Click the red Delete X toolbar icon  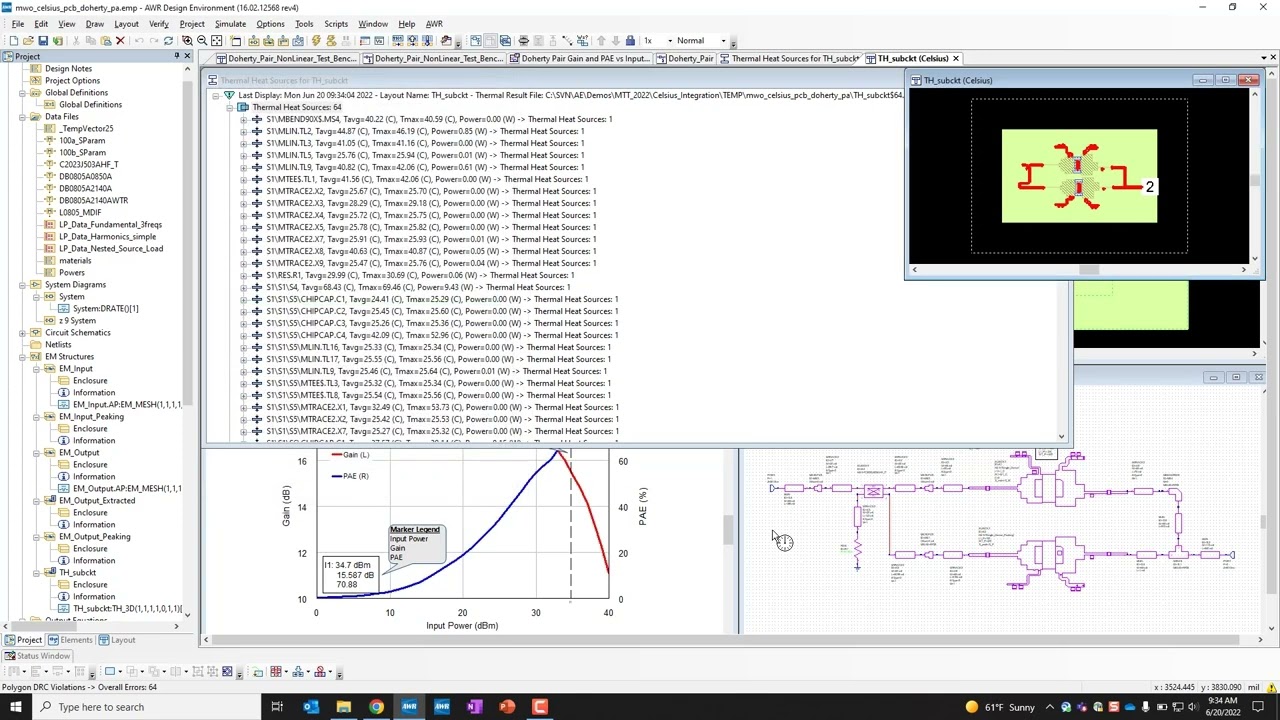(120, 41)
